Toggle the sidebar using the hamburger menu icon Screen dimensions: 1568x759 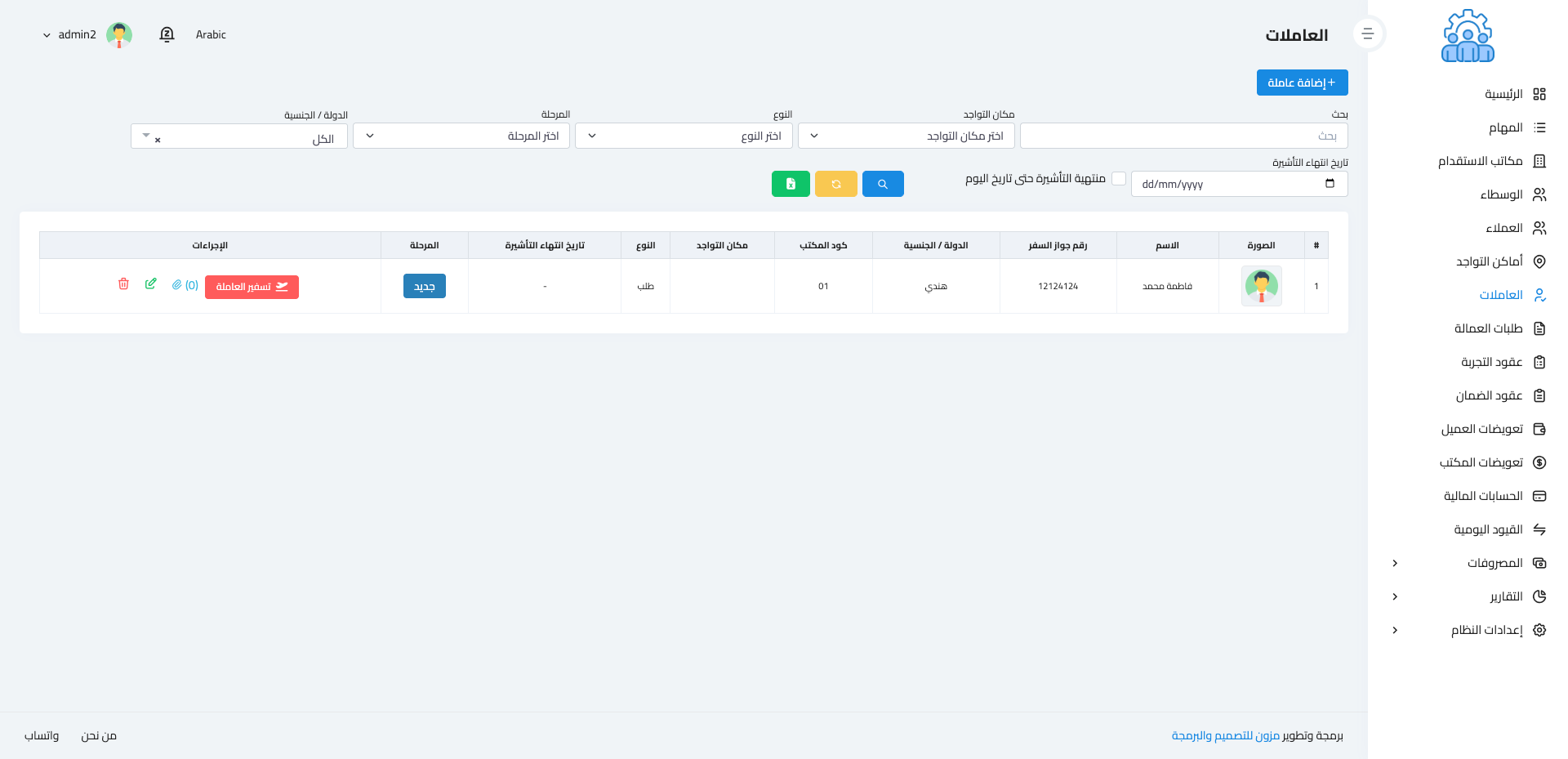(1368, 34)
